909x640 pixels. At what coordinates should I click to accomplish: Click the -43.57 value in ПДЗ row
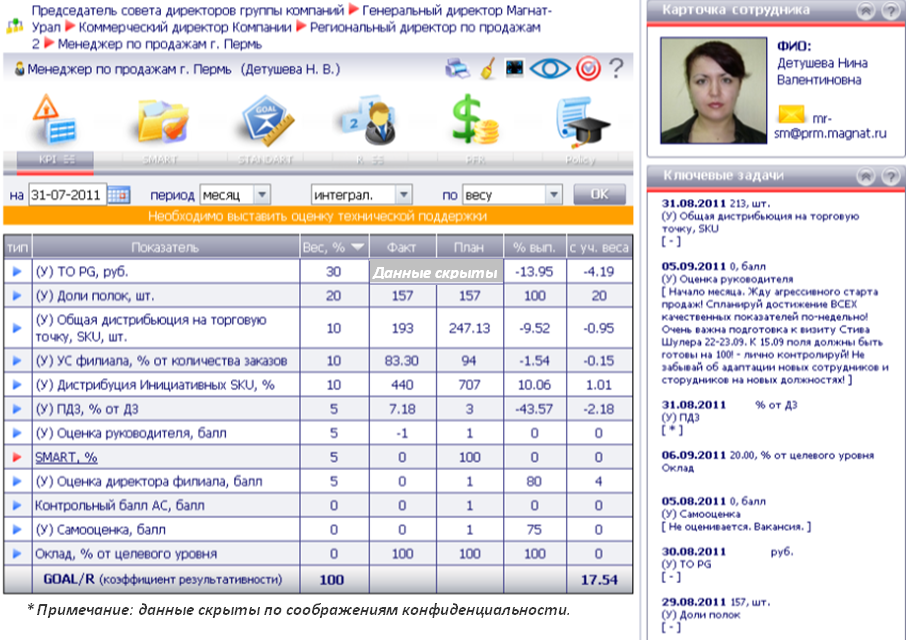point(534,409)
